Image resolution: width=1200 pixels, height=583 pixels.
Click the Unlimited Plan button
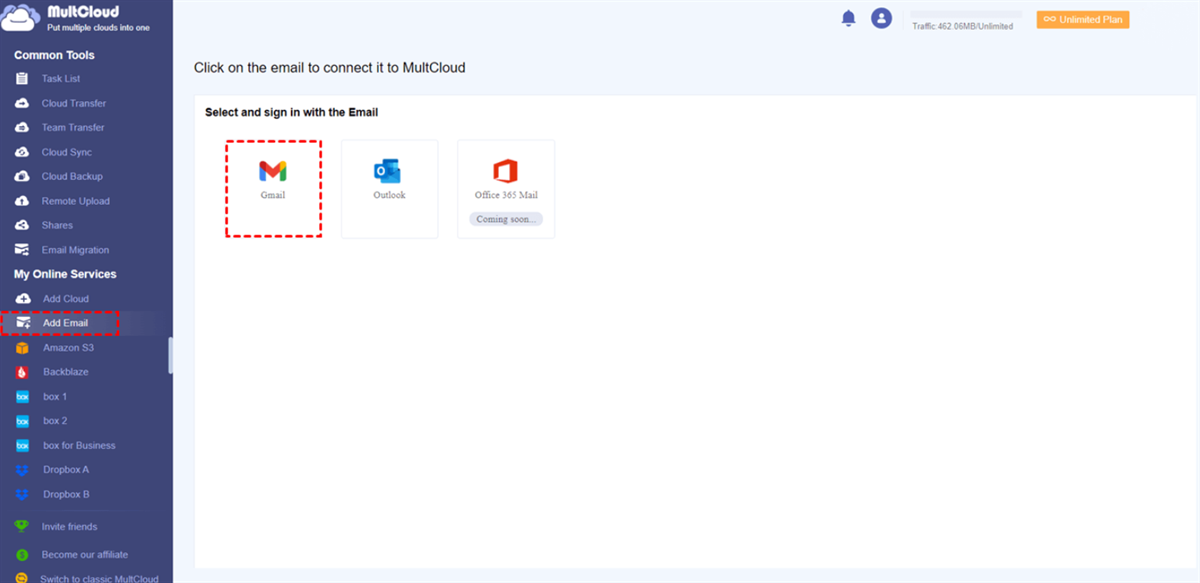click(x=1083, y=19)
